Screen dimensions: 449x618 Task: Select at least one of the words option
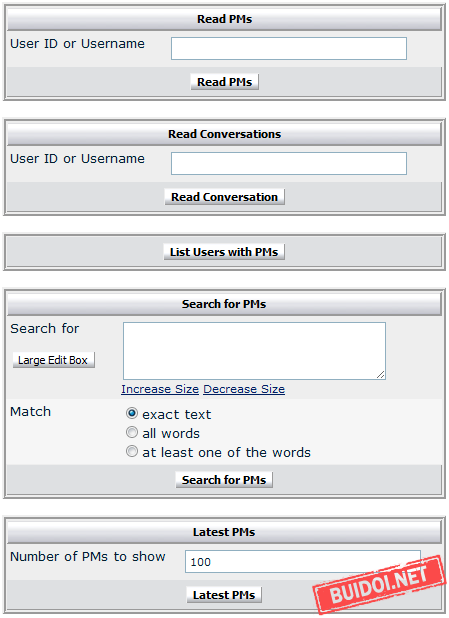tap(132, 451)
